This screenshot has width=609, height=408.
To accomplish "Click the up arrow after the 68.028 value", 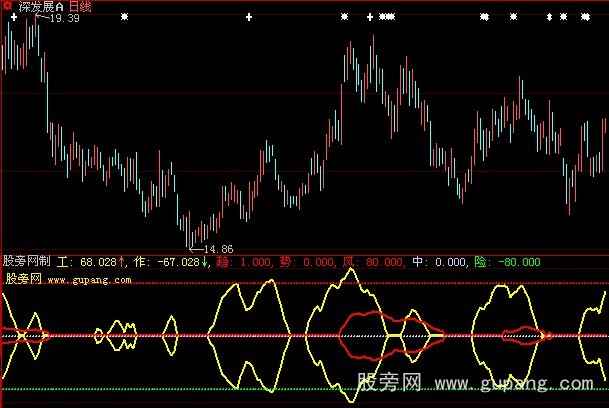I will [x=123, y=262].
